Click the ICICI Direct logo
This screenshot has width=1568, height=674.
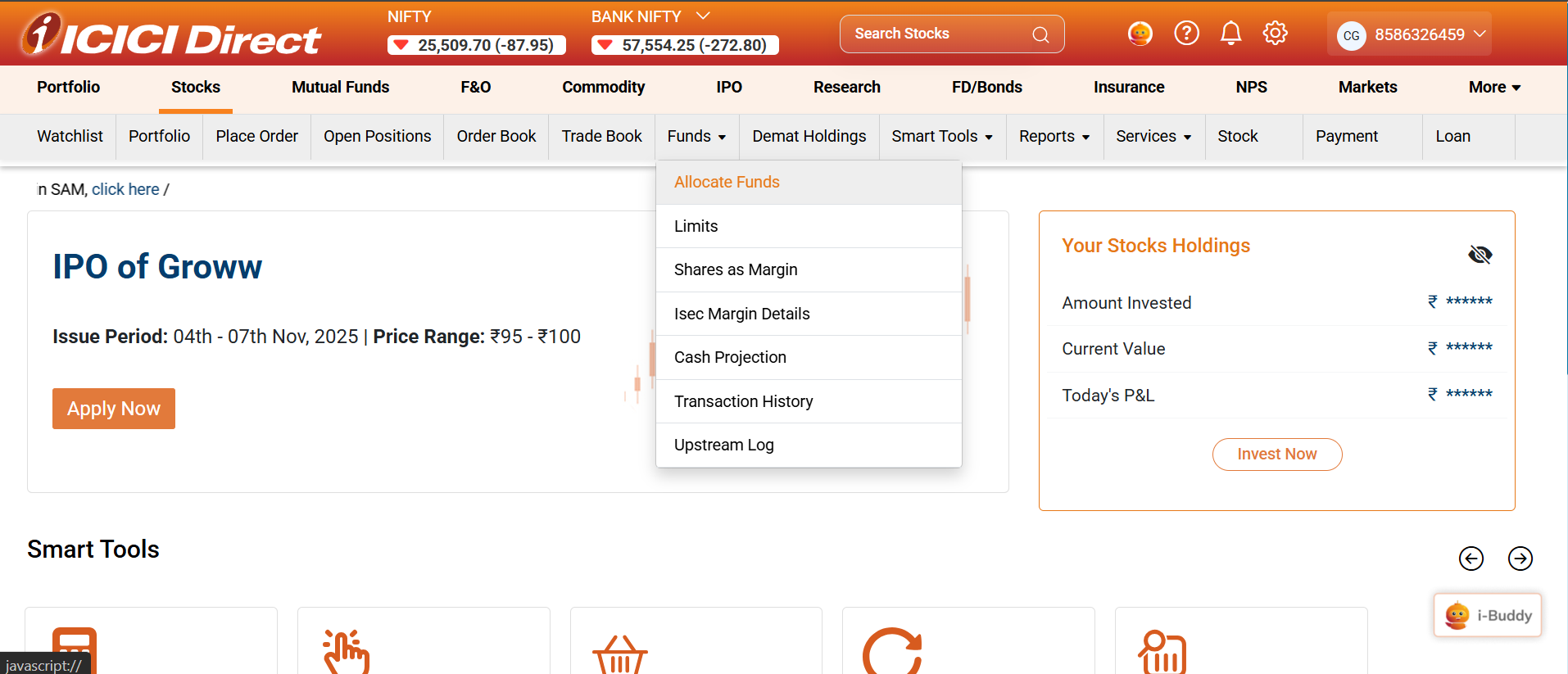click(x=170, y=35)
